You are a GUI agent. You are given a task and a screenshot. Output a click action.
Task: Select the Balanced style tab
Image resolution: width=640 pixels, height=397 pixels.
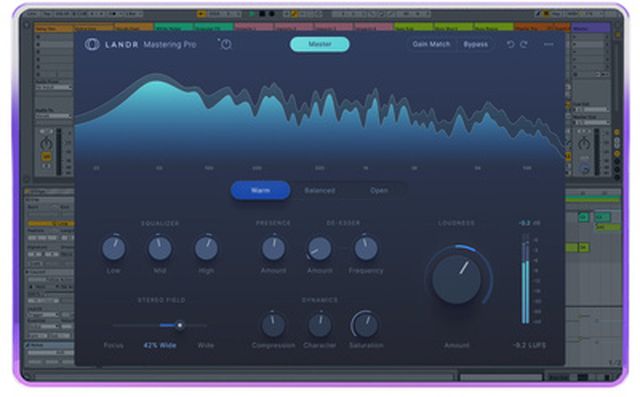click(x=320, y=191)
